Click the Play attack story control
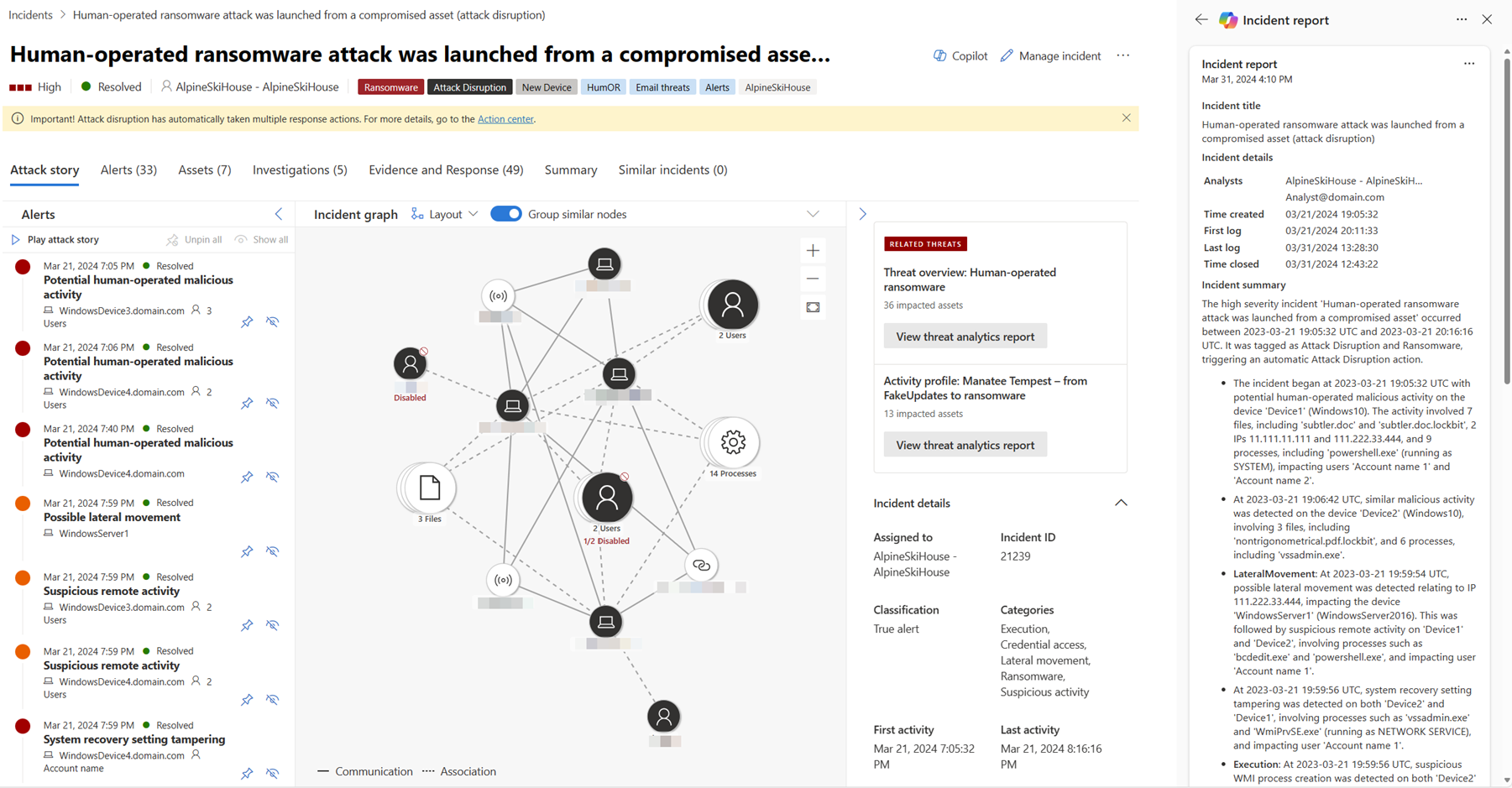Image resolution: width=1512 pixels, height=788 pixels. (x=55, y=239)
